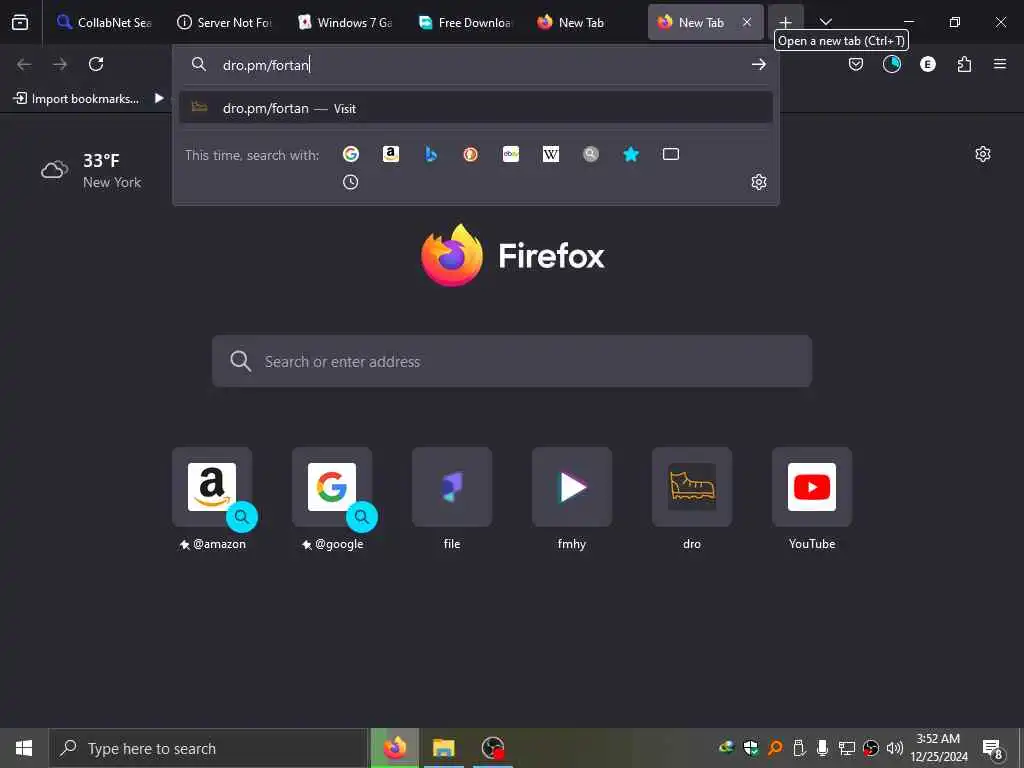Click the microphone tray icon
Screen dimensions: 1024x768
[x=822, y=748]
